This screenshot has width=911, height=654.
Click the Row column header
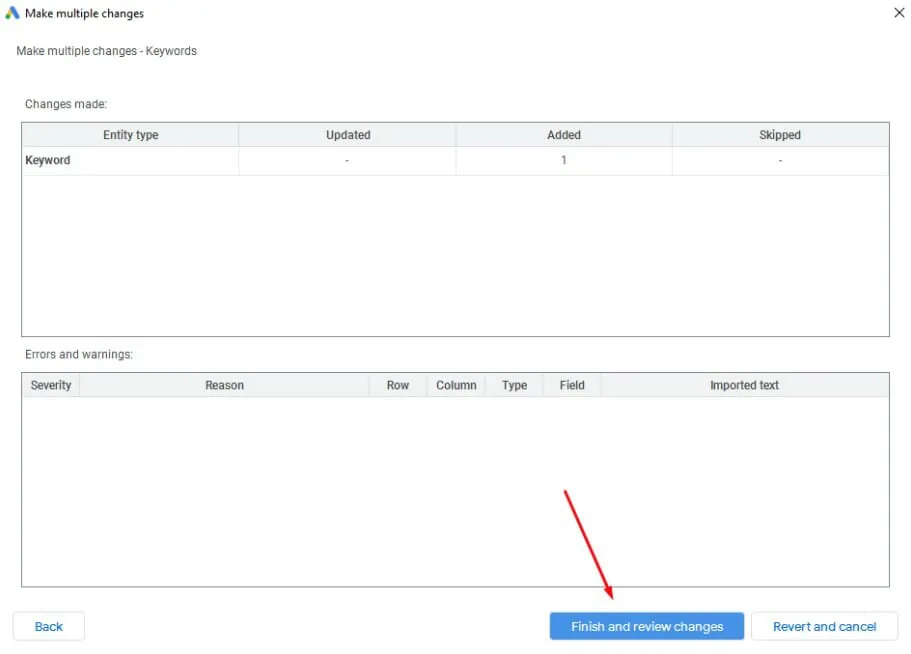[398, 385]
